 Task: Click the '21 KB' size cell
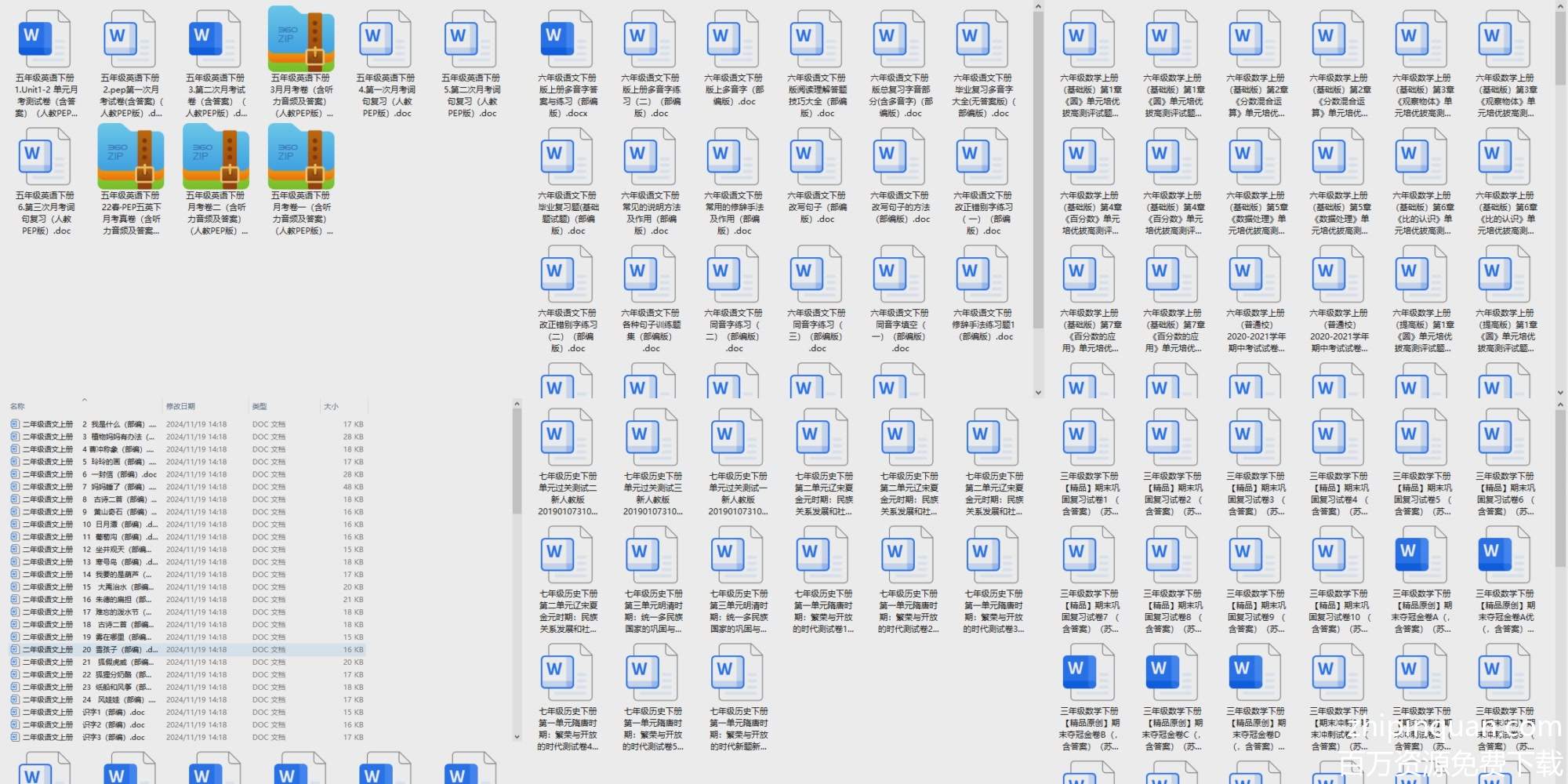click(x=353, y=600)
